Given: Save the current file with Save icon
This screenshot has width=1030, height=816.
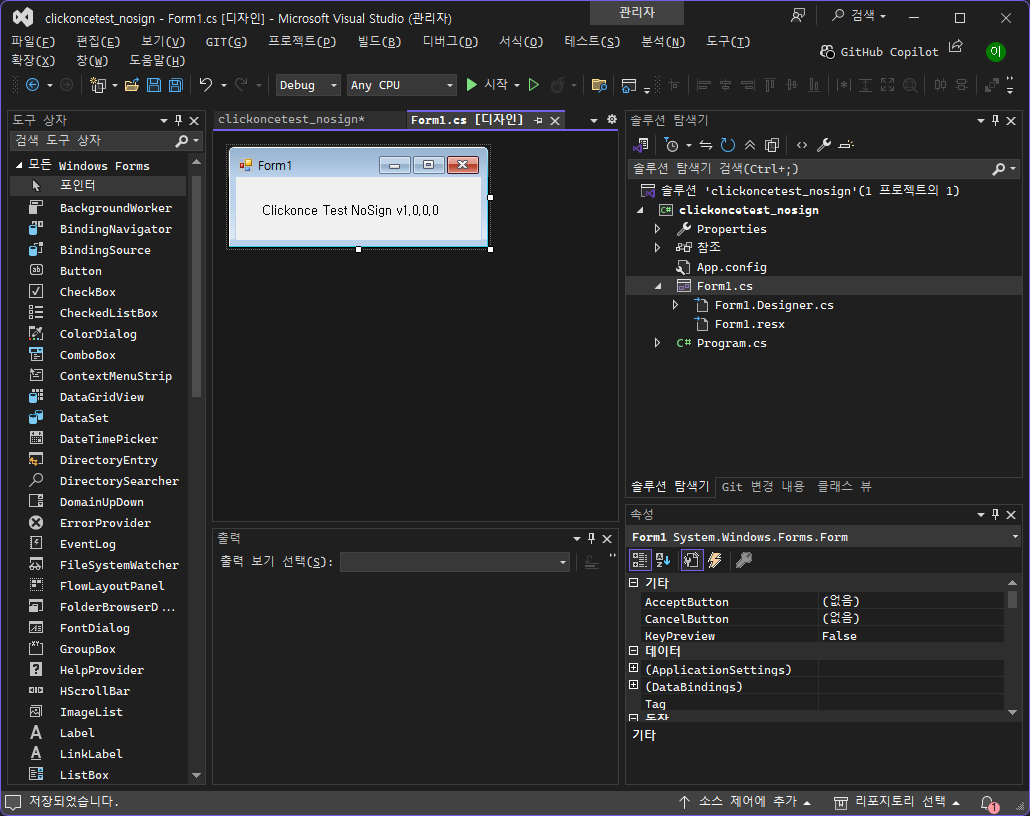Looking at the screenshot, I should [154, 85].
